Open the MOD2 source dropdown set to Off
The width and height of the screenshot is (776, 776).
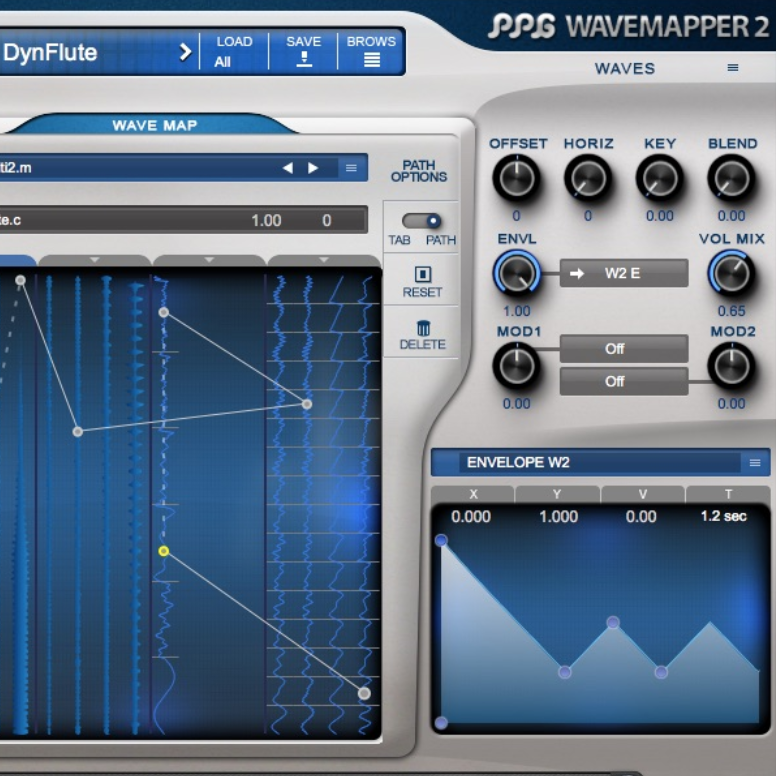[624, 381]
